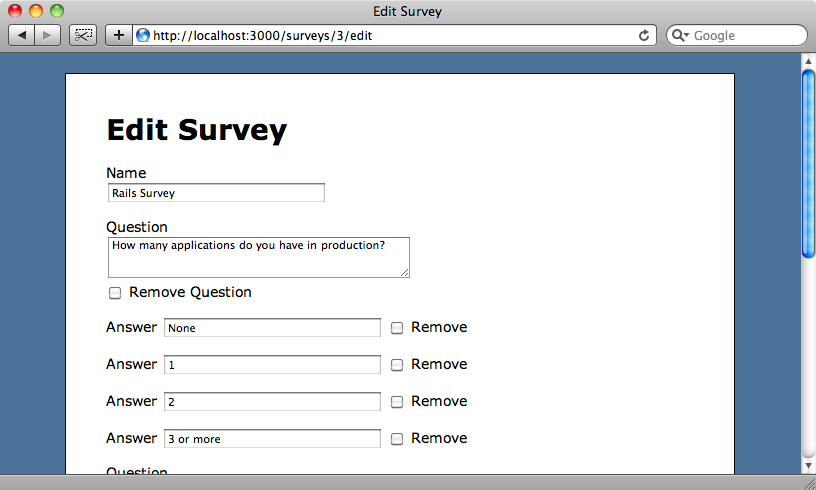The image size is (816, 490).
Task: Click the blue vertical scrollbar thumb
Action: coord(808,164)
